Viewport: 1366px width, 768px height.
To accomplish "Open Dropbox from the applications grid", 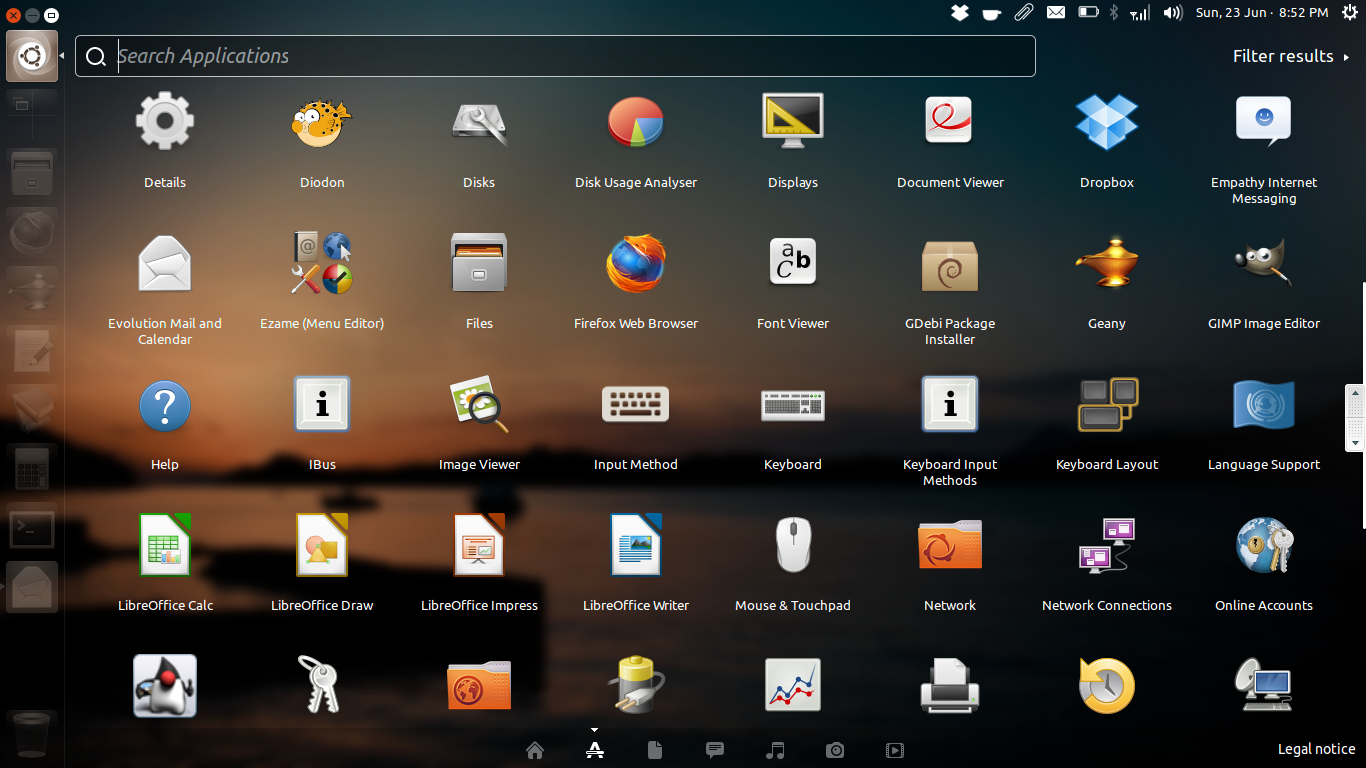I will tap(1107, 122).
